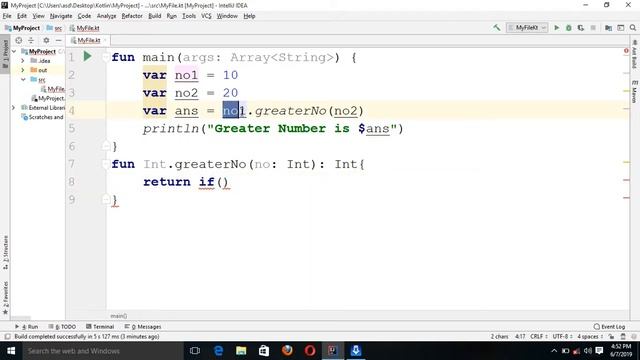640x360 pixels.
Task: Click the Windows search box
Action: click(x=103, y=351)
